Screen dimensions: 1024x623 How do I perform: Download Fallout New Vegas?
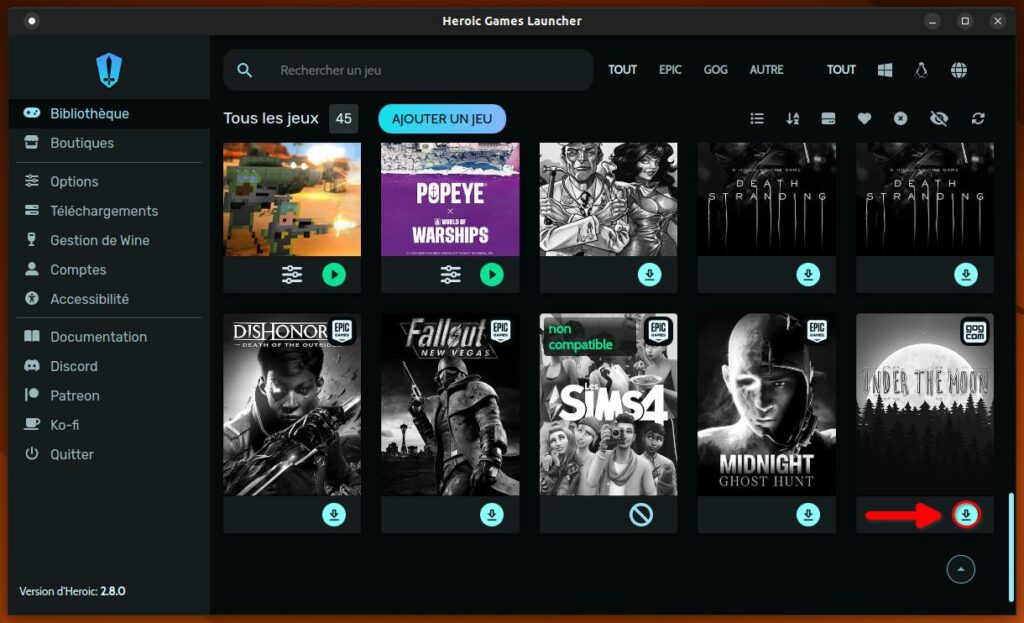(x=491, y=514)
